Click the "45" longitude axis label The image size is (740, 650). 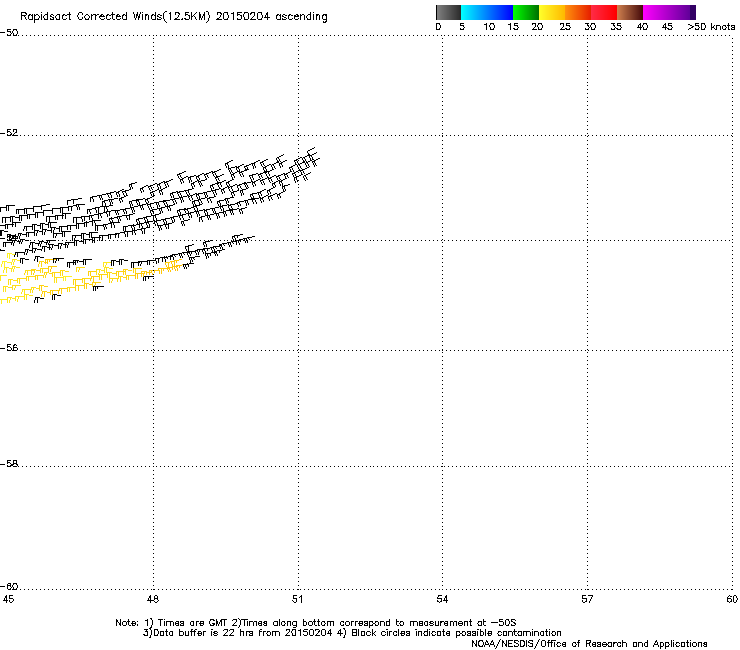(x=8, y=599)
